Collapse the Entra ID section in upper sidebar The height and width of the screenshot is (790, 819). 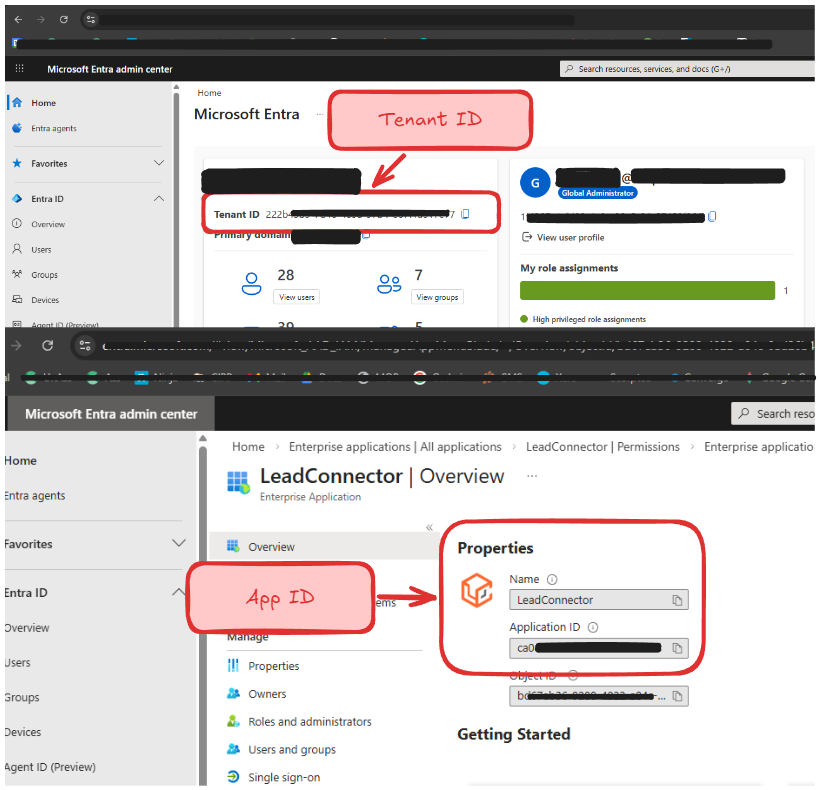tap(159, 199)
